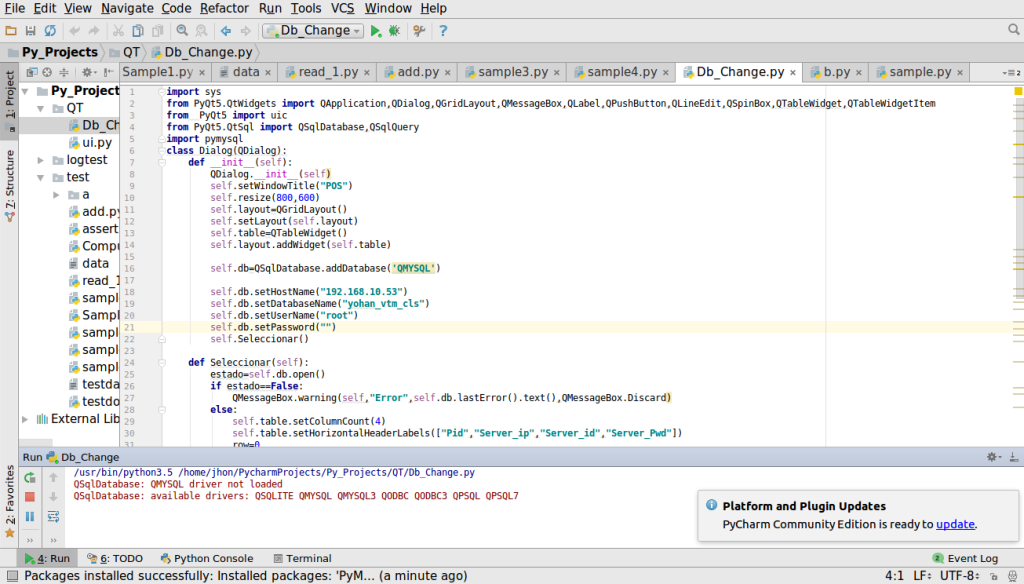Run Db_Change with green play button
Screen dimensions: 1024x584
coord(376,31)
